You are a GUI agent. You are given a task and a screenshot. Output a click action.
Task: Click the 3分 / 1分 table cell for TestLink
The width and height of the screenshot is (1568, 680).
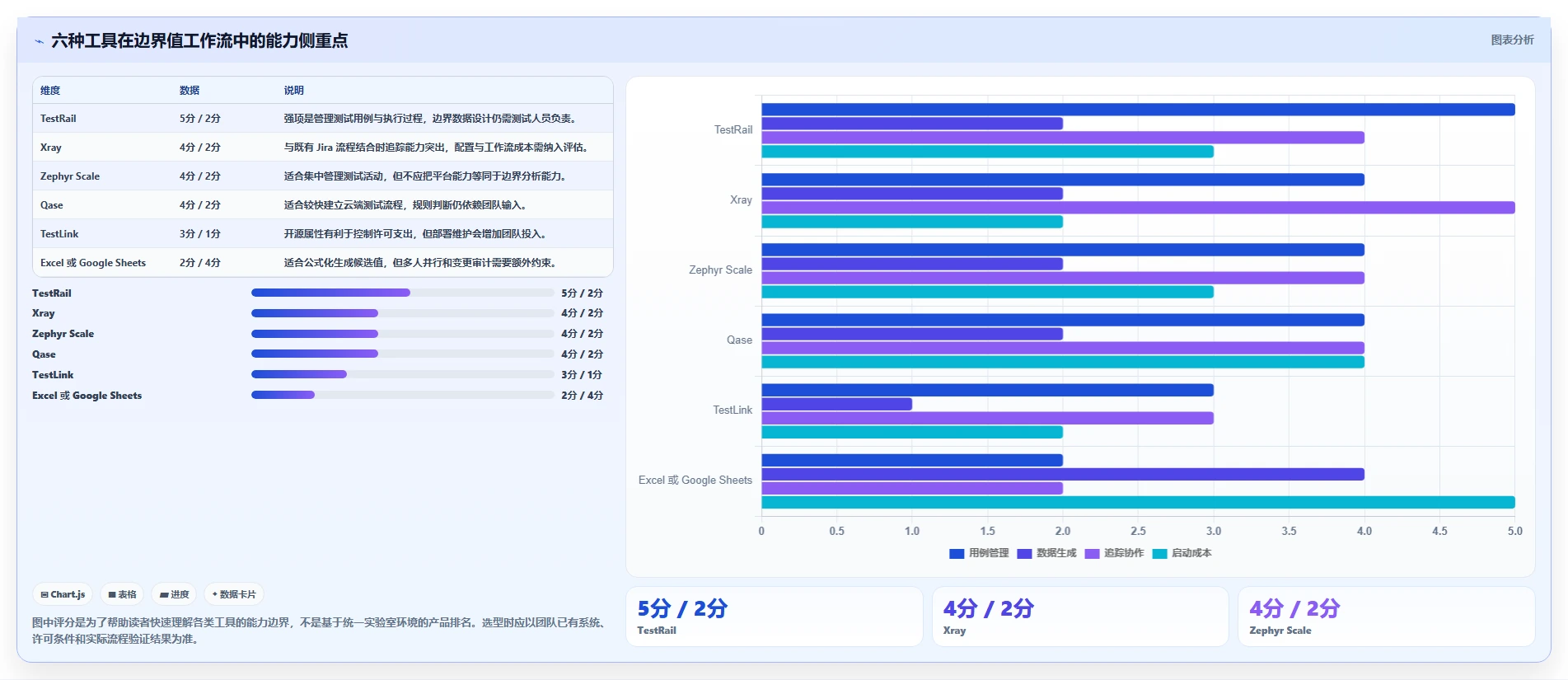coord(200,234)
